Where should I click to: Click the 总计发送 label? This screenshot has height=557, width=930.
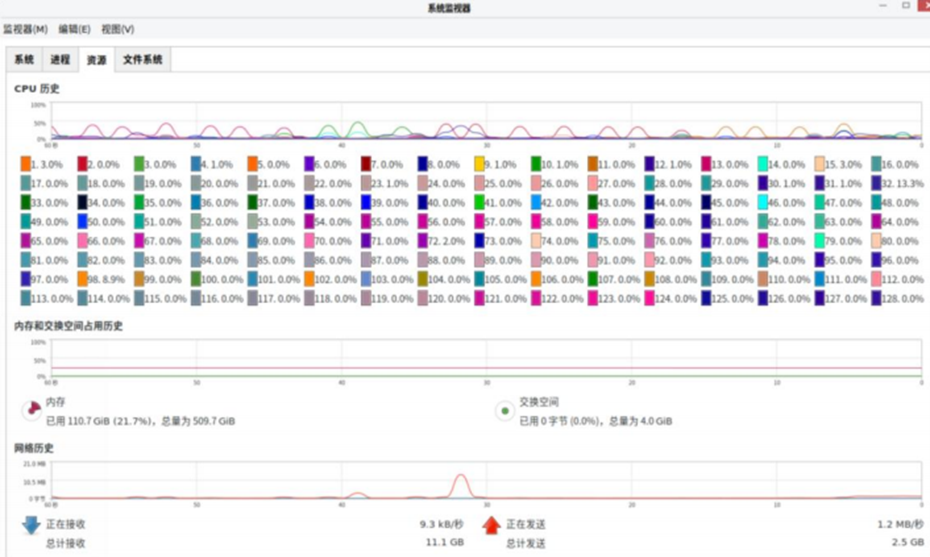[x=525, y=543]
